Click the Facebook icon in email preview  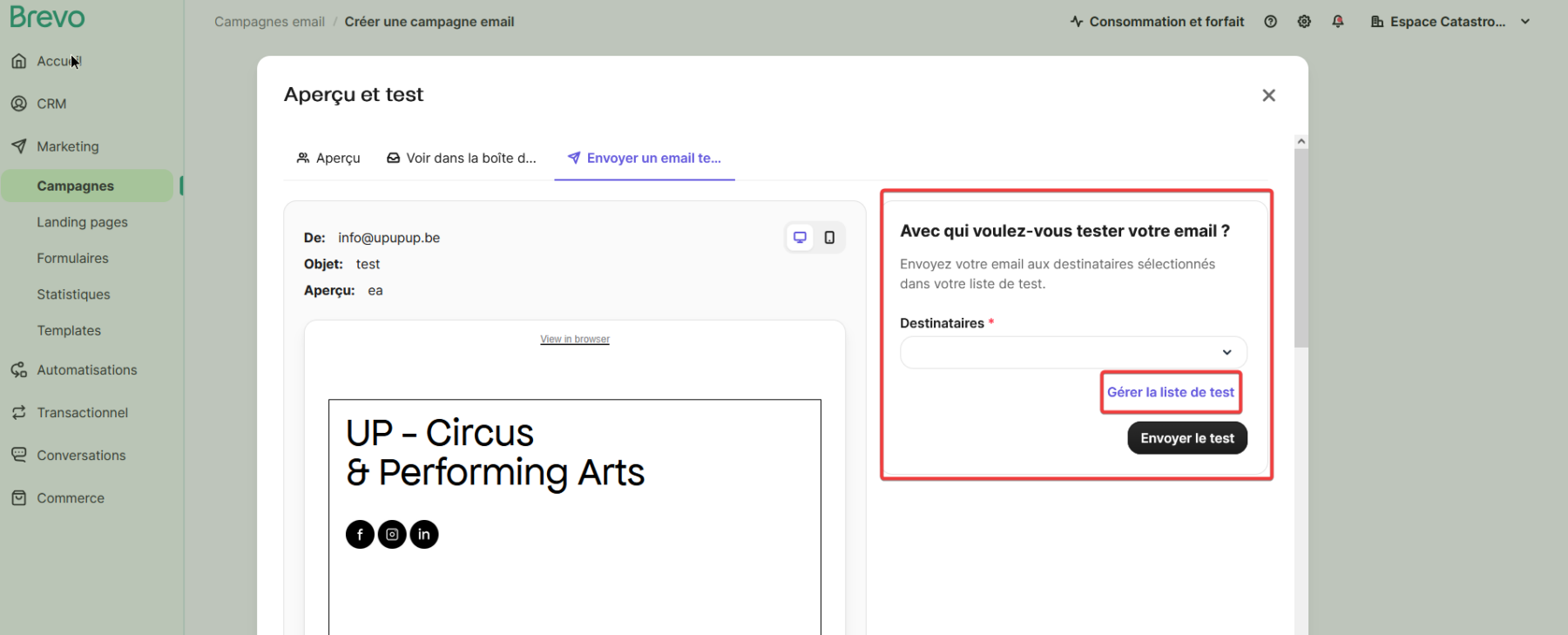(360, 534)
